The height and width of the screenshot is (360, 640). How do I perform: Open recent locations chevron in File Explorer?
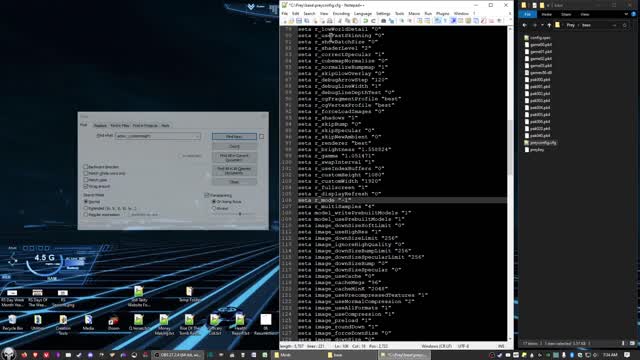point(542,25)
